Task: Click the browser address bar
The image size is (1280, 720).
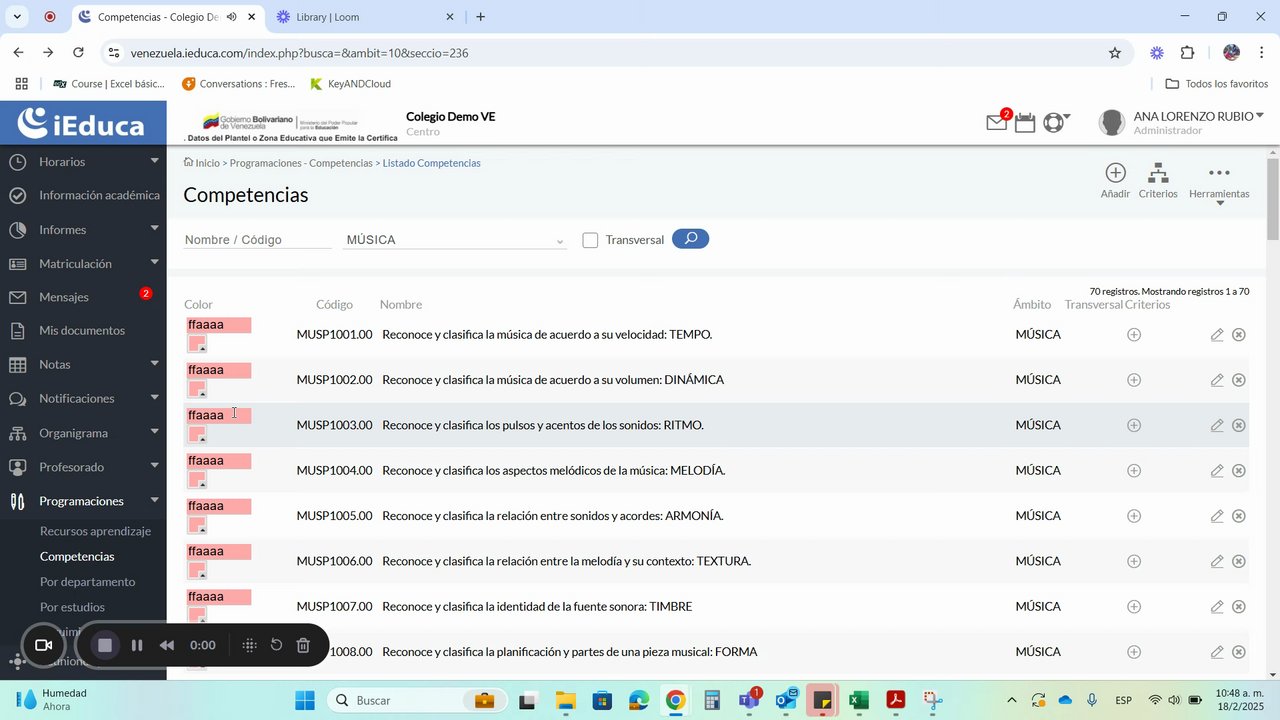Action: [x=610, y=53]
